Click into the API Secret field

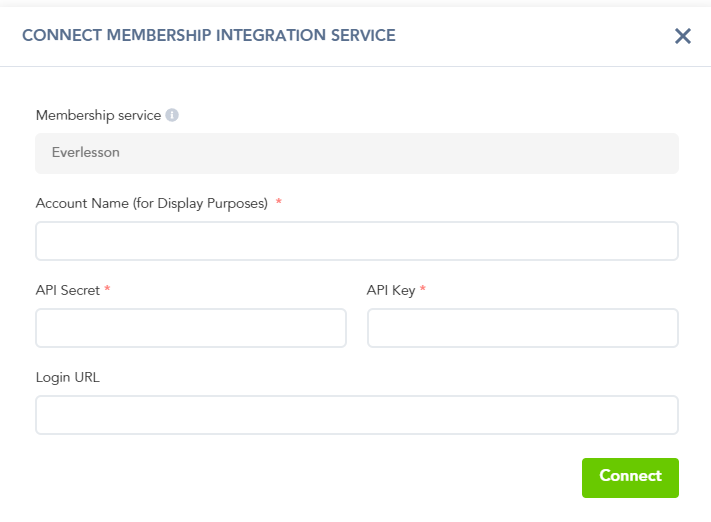191,328
